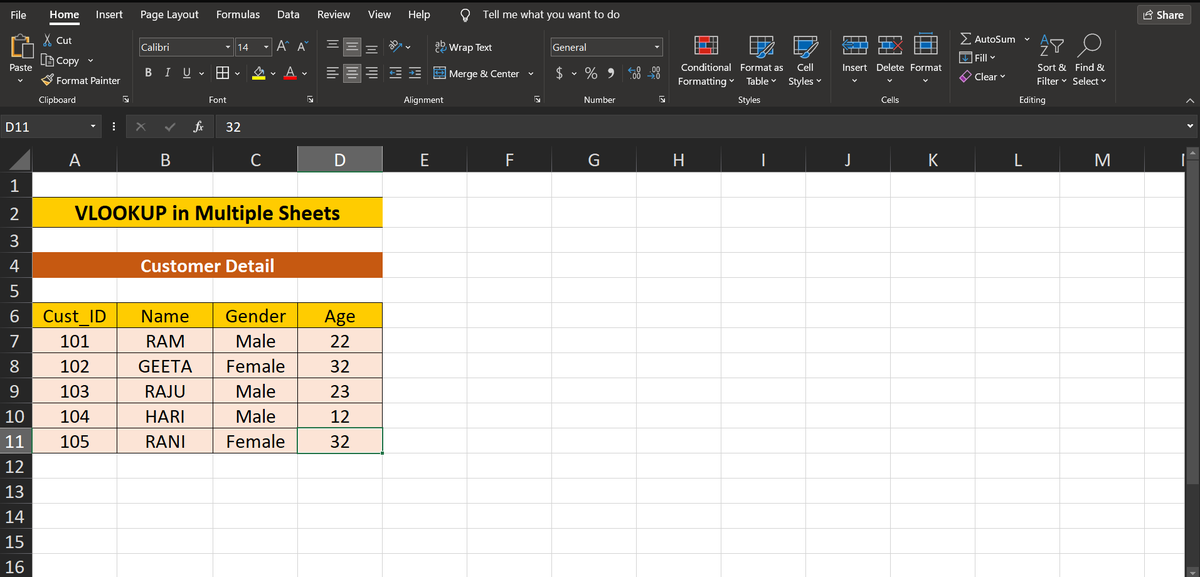Screen dimensions: 1200x577
Task: Switch to the Insert tab
Action: pyautogui.click(x=109, y=15)
